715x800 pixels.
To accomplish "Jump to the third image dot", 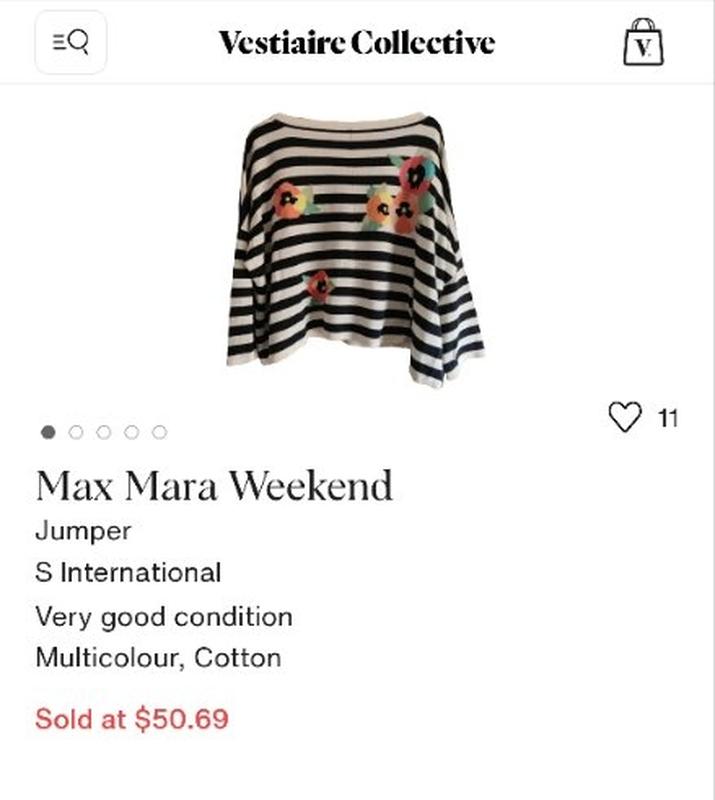I will [103, 432].
